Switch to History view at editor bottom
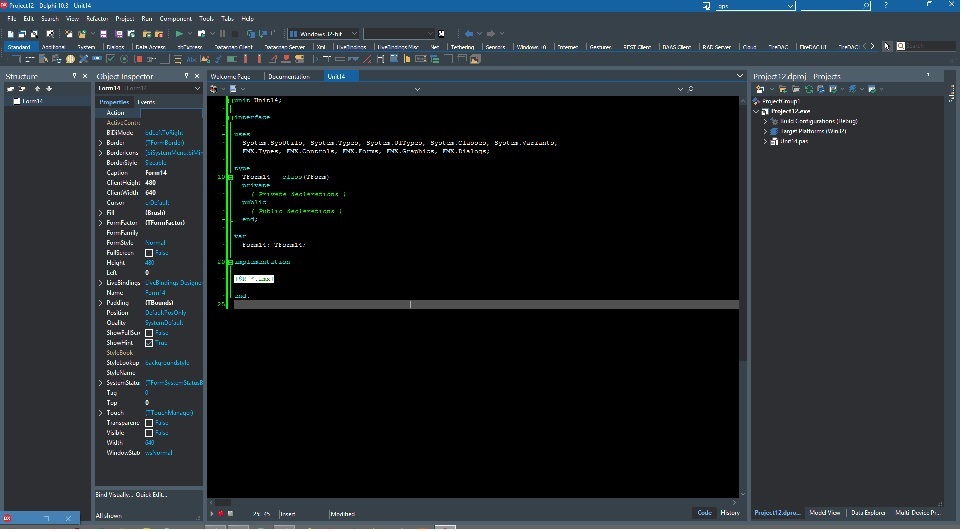This screenshot has width=962, height=531. (x=730, y=513)
